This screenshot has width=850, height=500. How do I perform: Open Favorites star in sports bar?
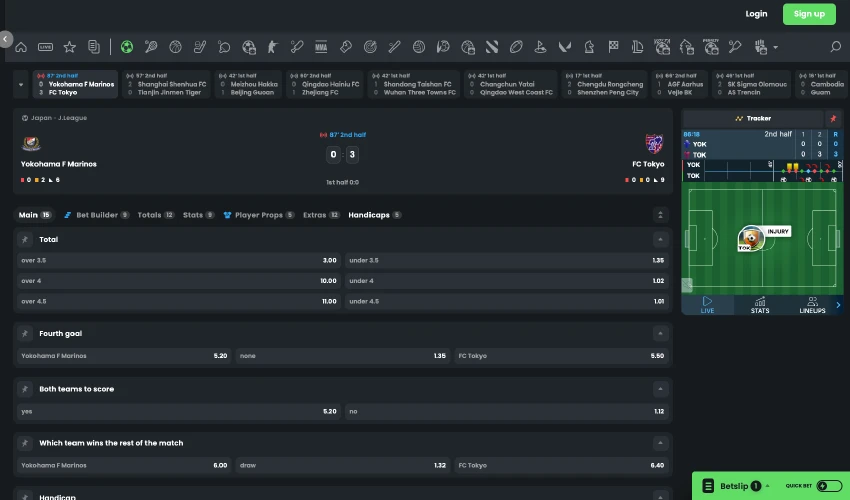pos(69,47)
